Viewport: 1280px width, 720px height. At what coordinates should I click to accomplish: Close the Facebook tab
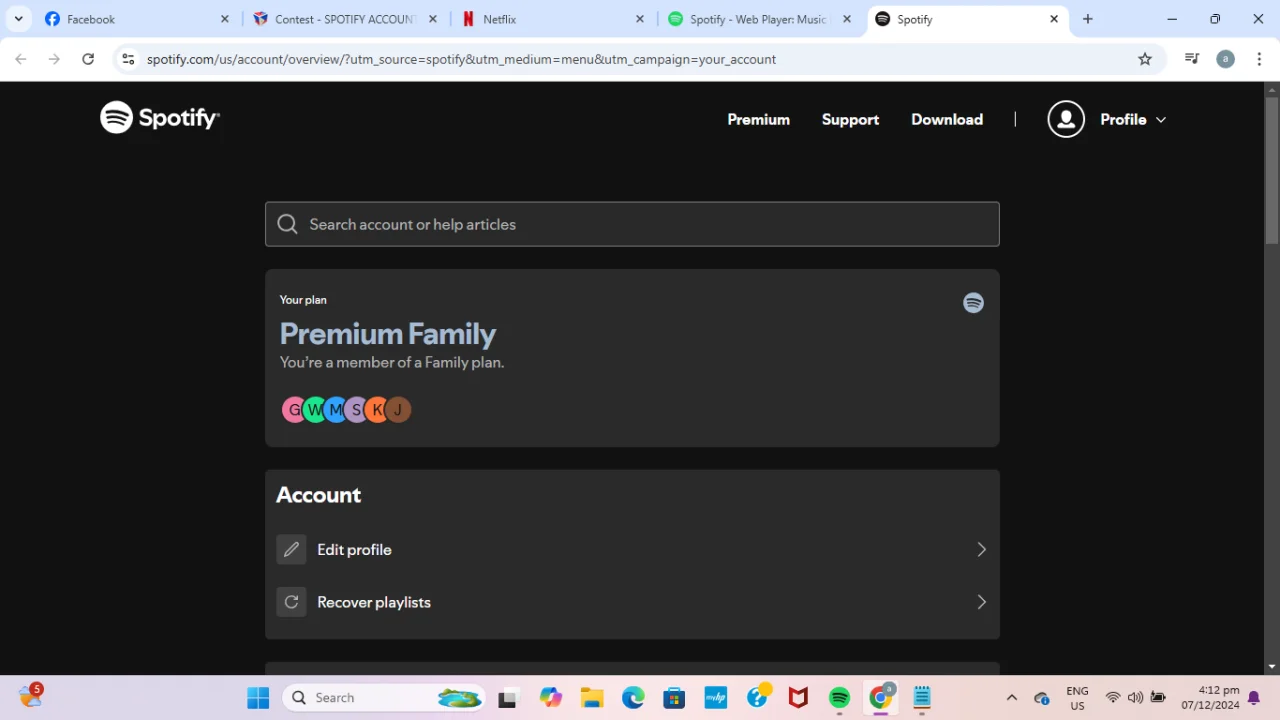(x=224, y=19)
